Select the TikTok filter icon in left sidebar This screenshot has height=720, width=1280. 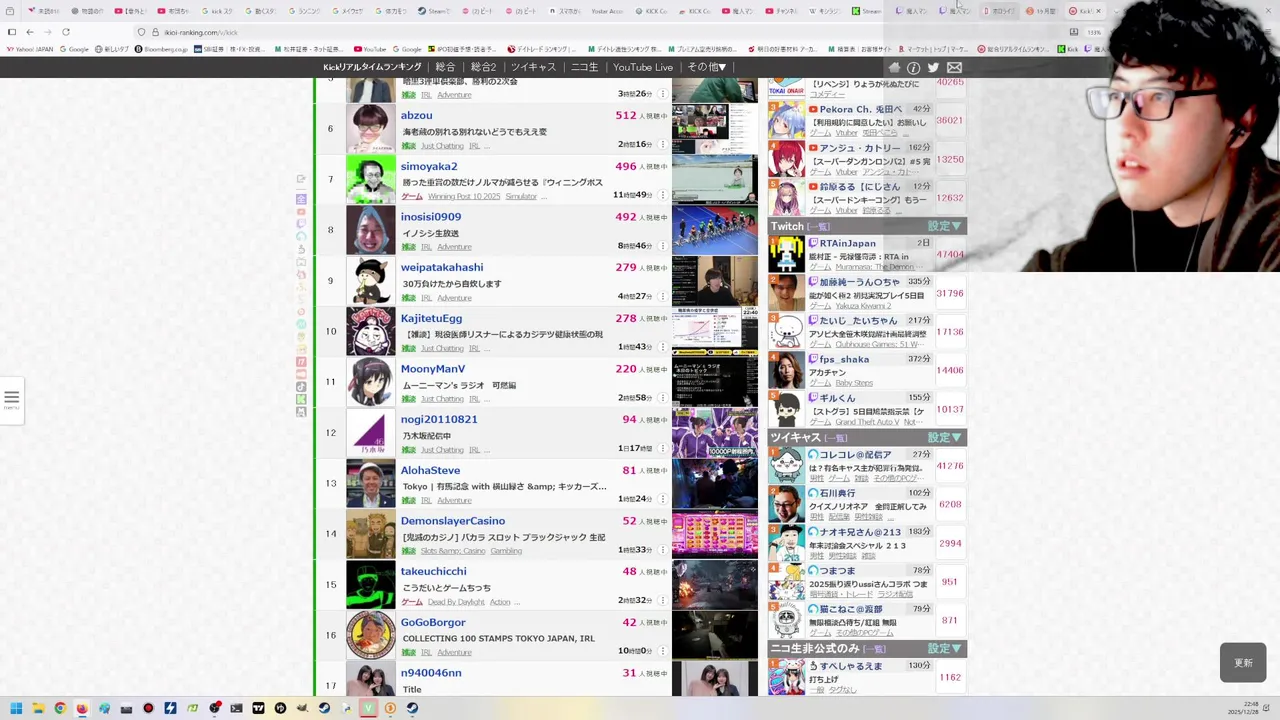(301, 386)
